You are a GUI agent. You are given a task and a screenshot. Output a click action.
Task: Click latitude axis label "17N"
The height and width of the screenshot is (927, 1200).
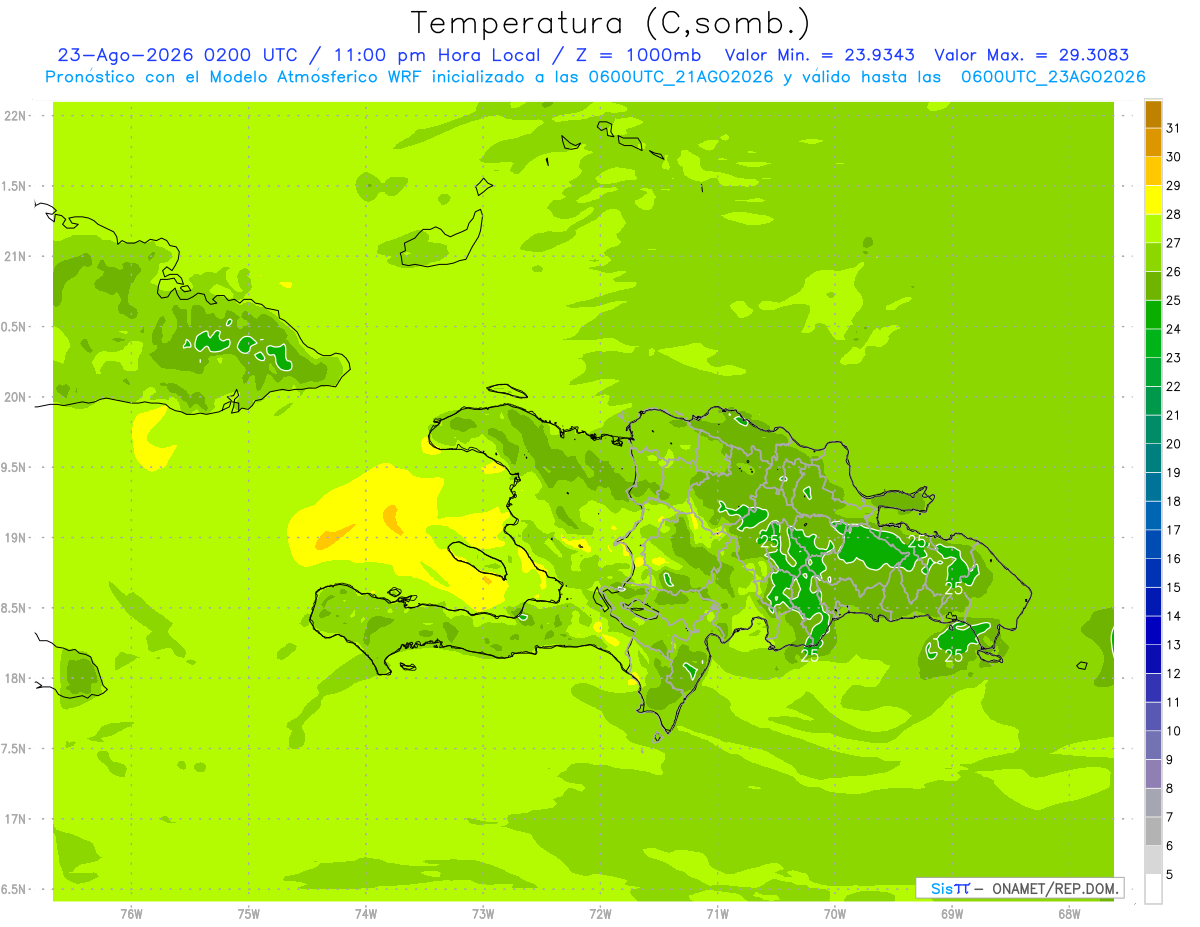[15, 820]
